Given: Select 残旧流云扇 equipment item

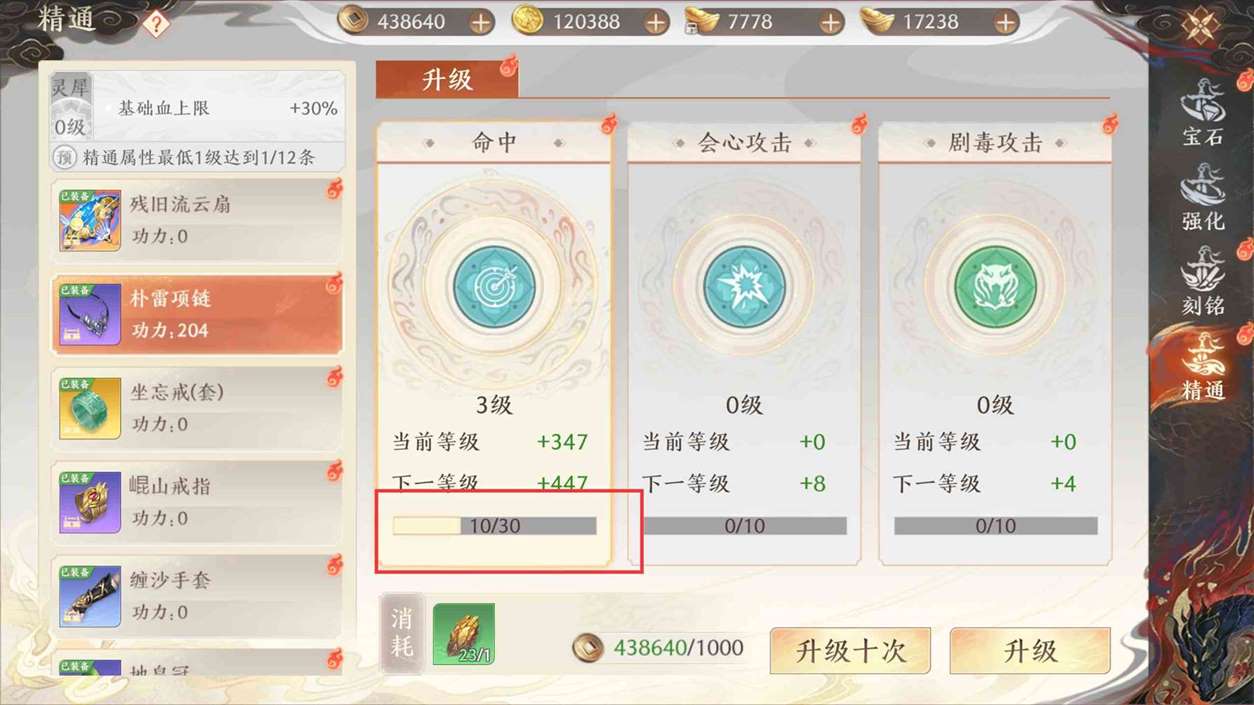Looking at the screenshot, I should click(197, 220).
